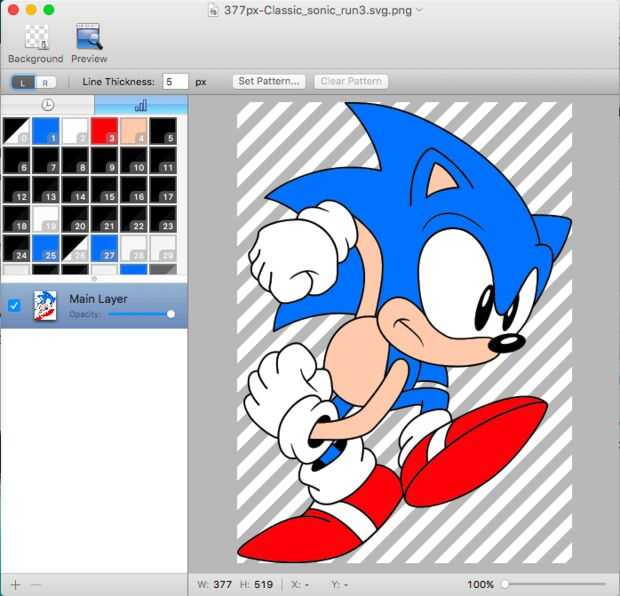Screen dimensions: 620x596
Task: Select the R mouse button segment
Action: (45, 82)
